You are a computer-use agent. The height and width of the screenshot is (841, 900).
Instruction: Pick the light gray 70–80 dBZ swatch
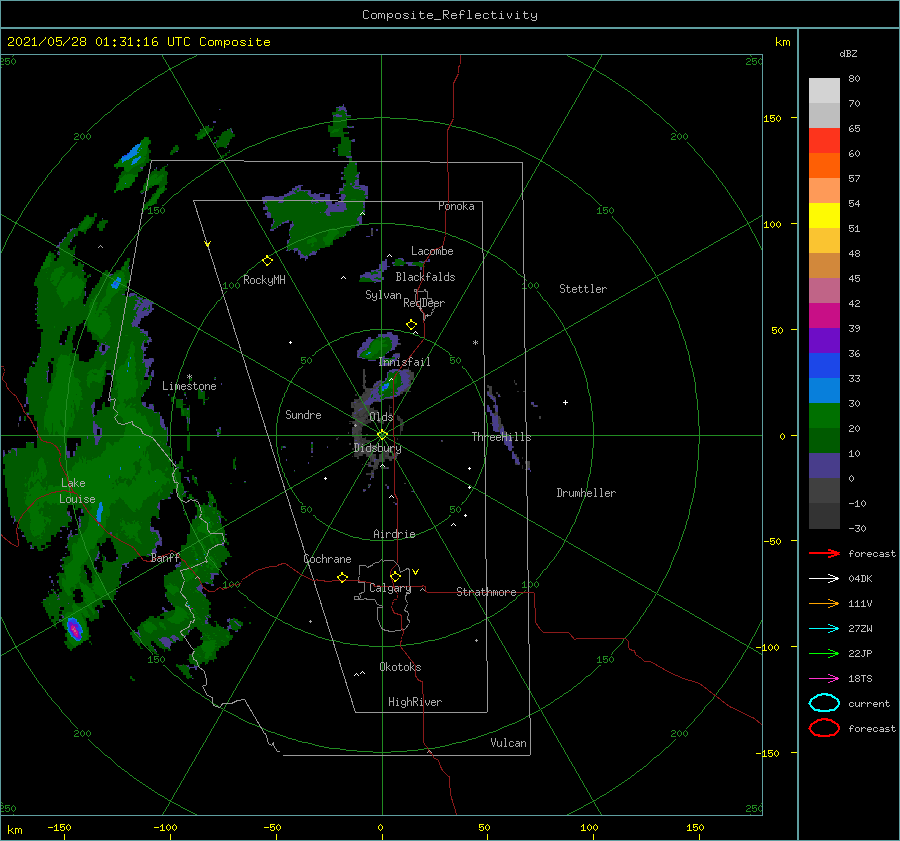[x=824, y=90]
